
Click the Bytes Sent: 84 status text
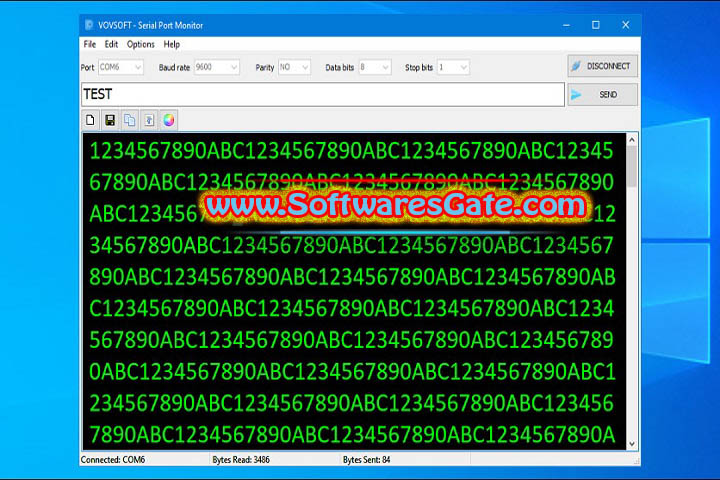pos(366,459)
